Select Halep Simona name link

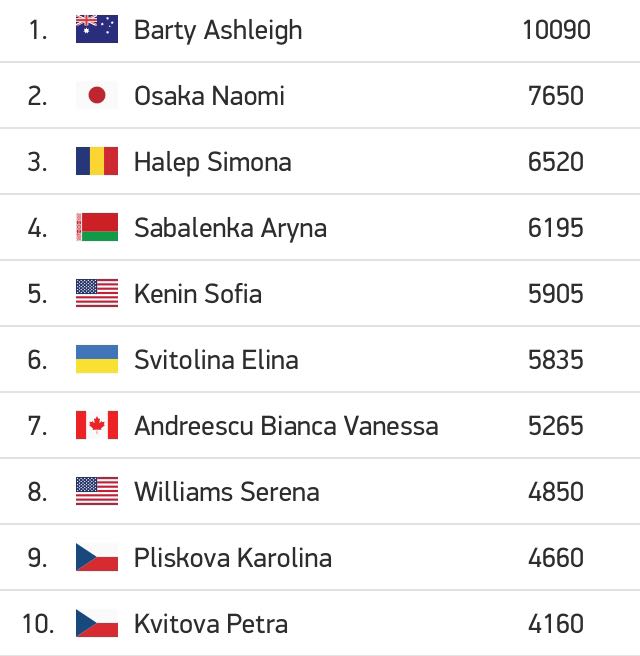pyautogui.click(x=212, y=162)
